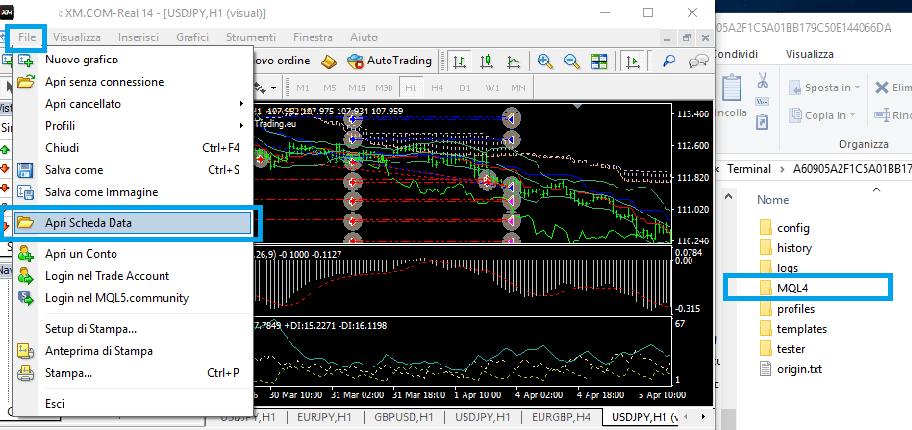This screenshot has width=912, height=430.
Task: Select the M5 timeframe
Action: pos(330,88)
